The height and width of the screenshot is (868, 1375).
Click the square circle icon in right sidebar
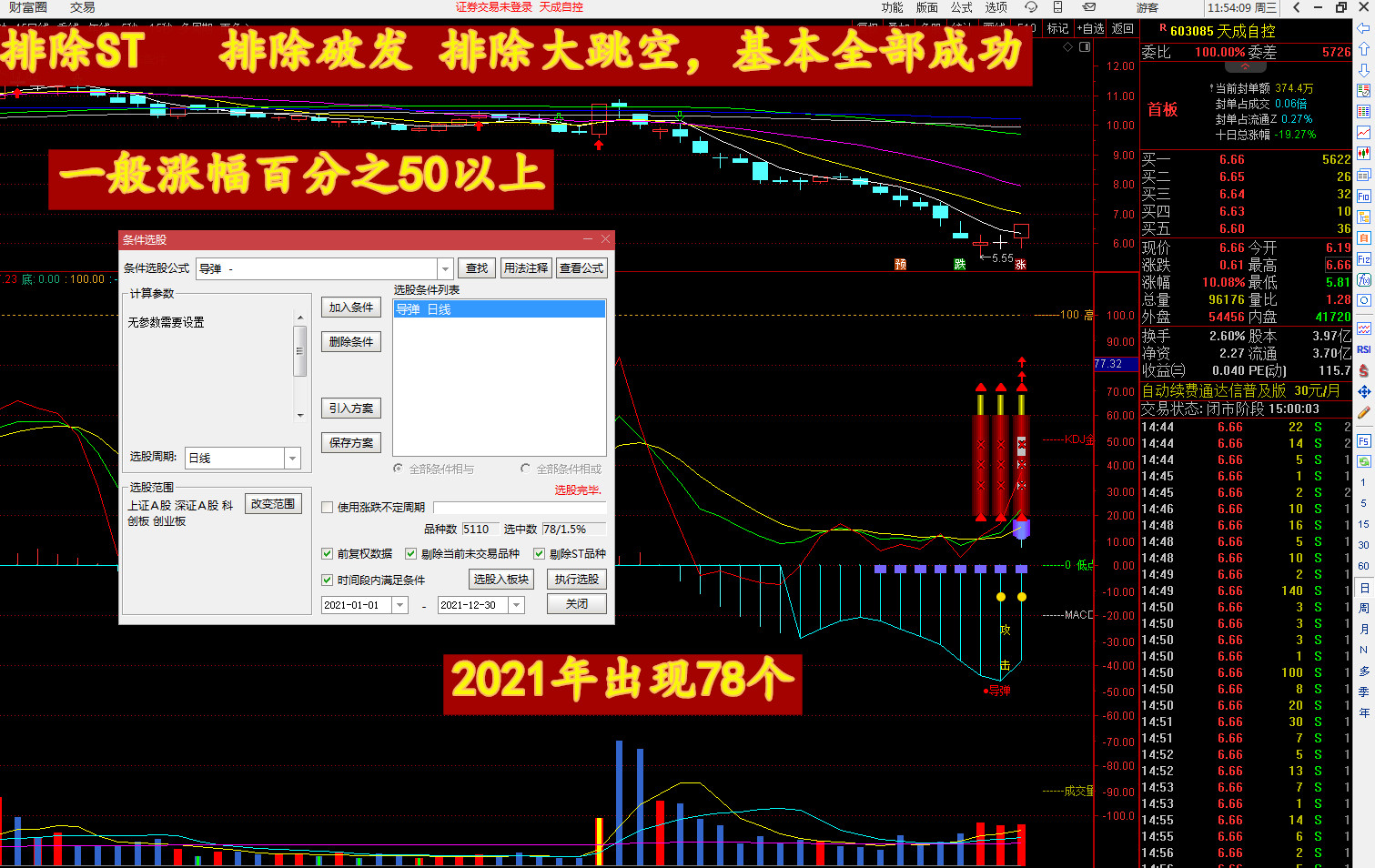coord(1363,301)
